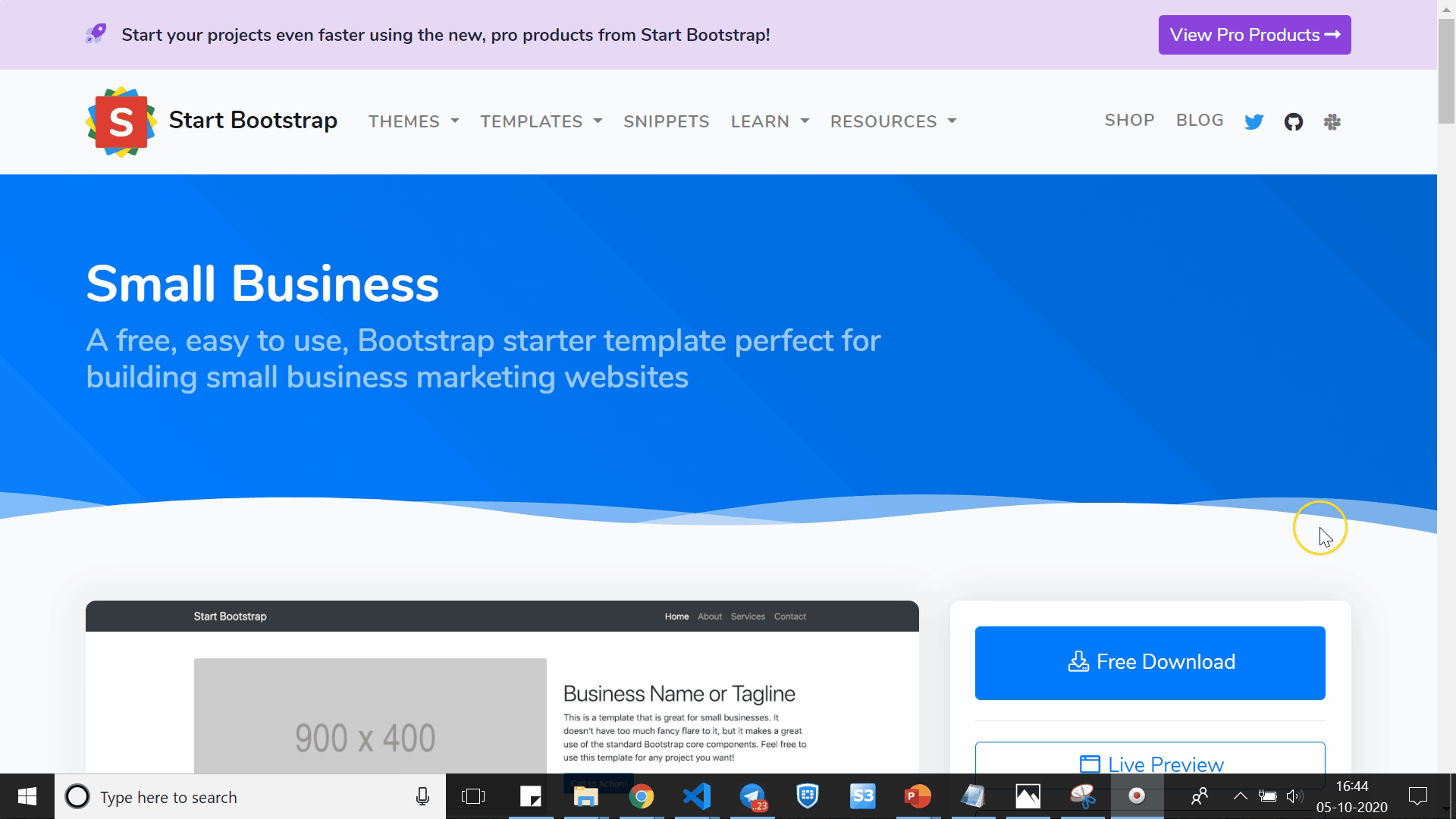Open the blue shield app on the taskbar
Image resolution: width=1456 pixels, height=819 pixels.
(x=808, y=796)
